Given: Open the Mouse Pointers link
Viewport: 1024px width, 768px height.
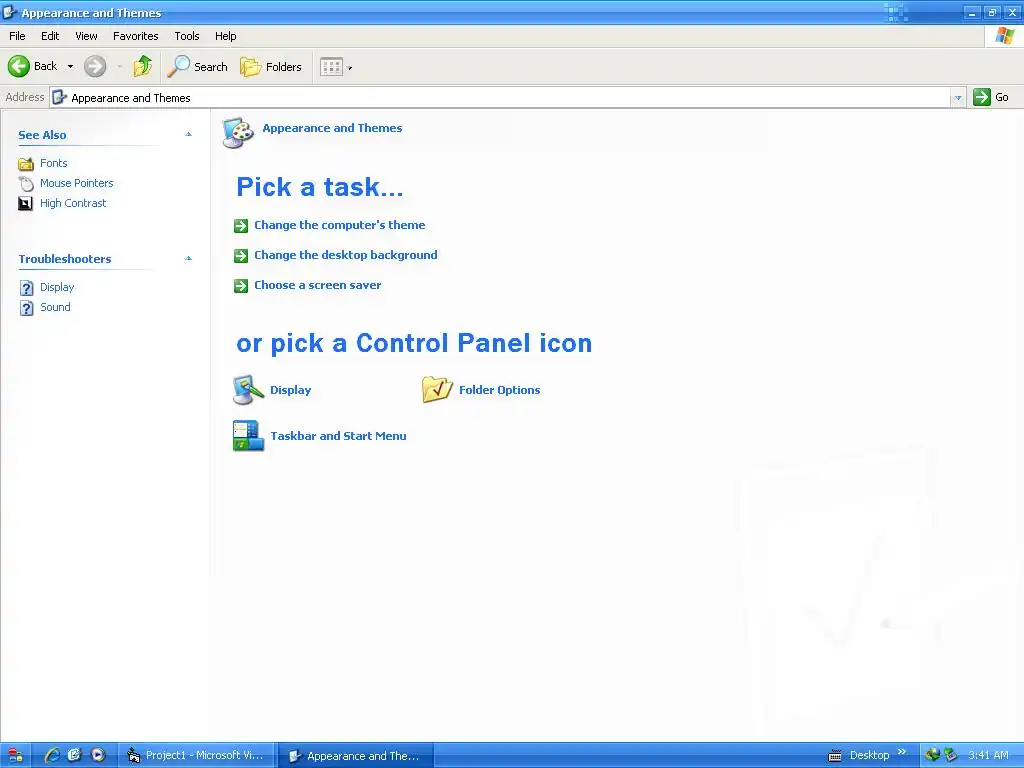Looking at the screenshot, I should (76, 184).
